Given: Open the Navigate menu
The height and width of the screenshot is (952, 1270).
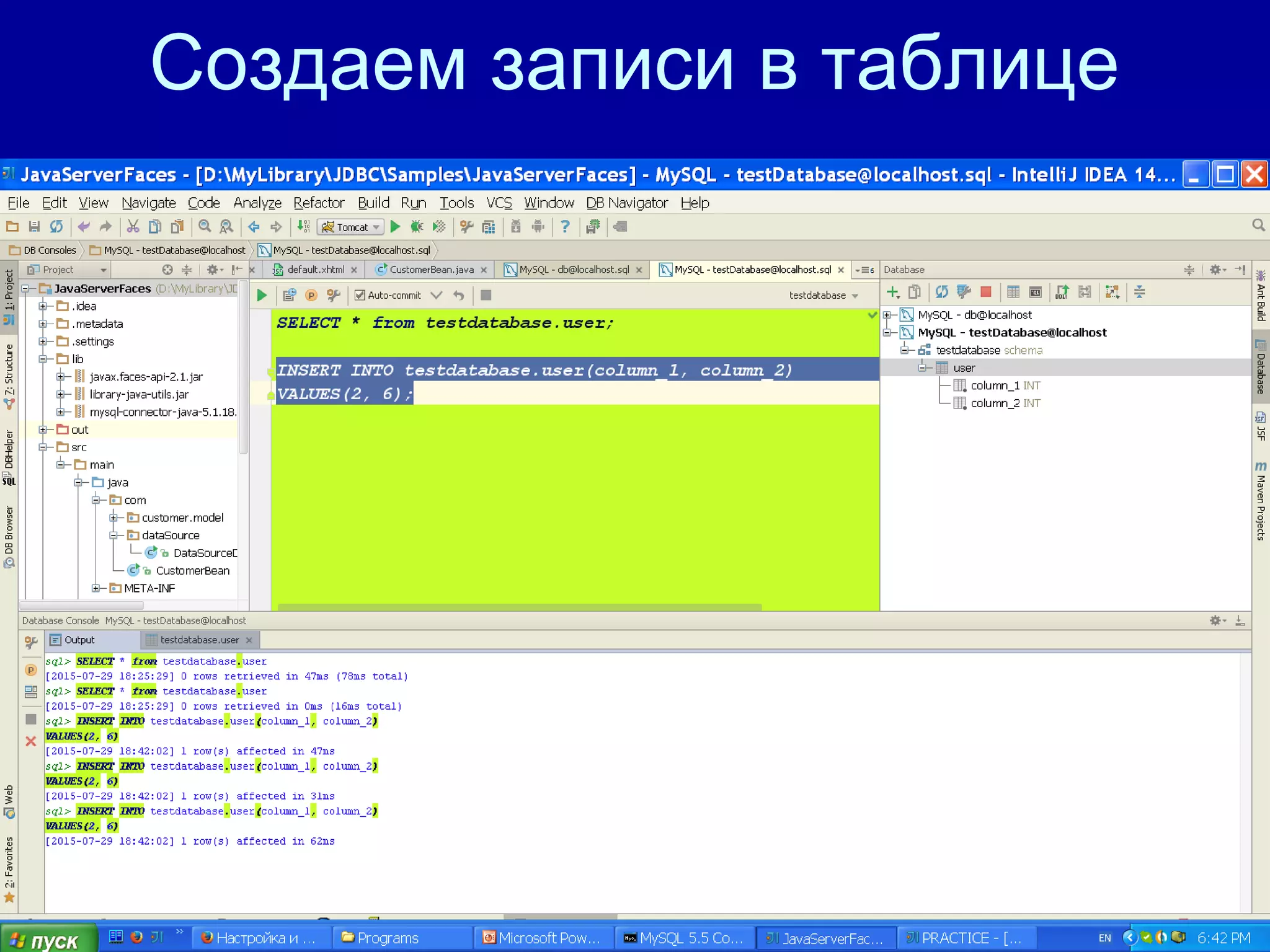Looking at the screenshot, I should (x=149, y=203).
